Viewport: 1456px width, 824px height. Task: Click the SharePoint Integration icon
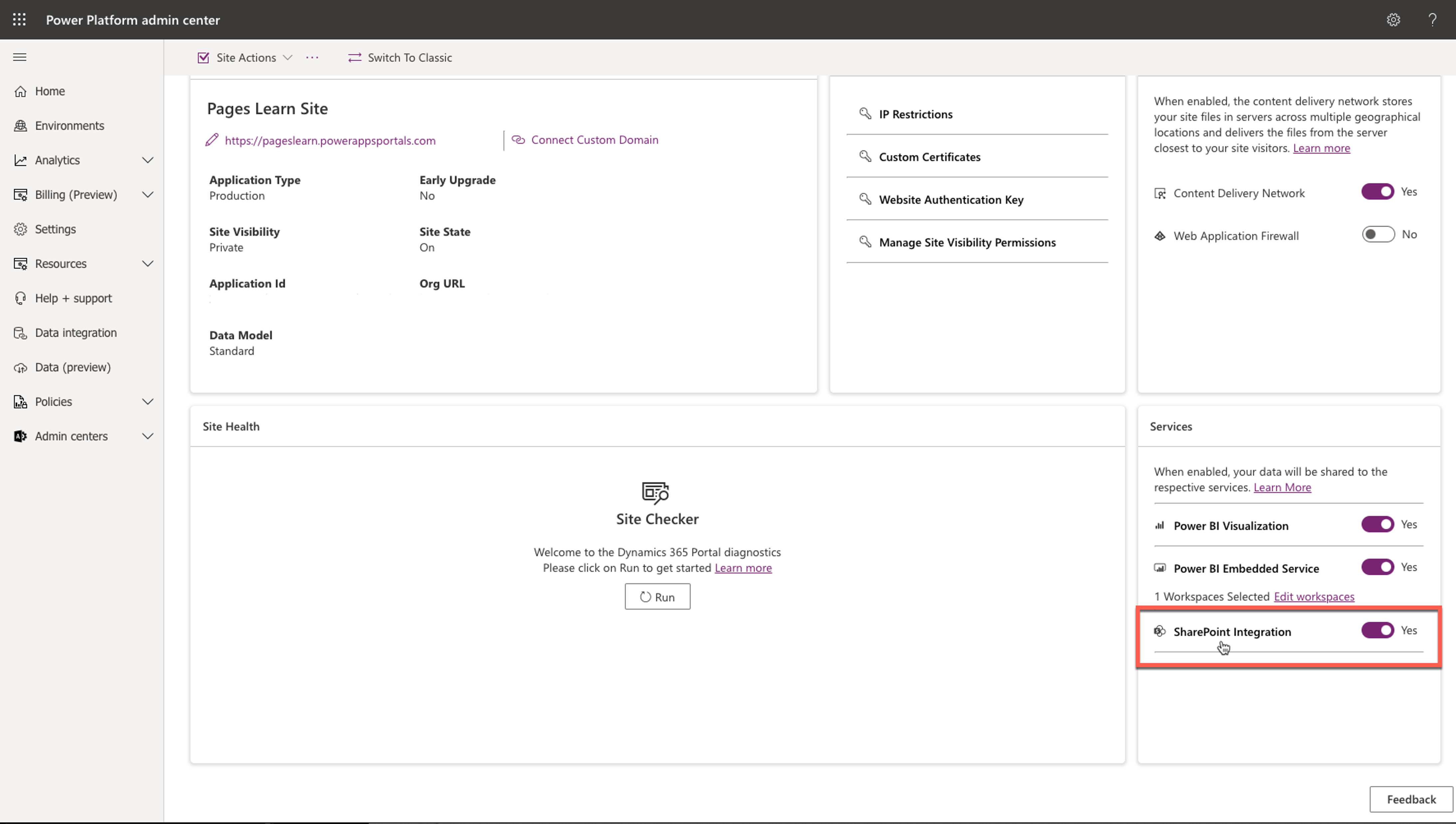(1159, 631)
